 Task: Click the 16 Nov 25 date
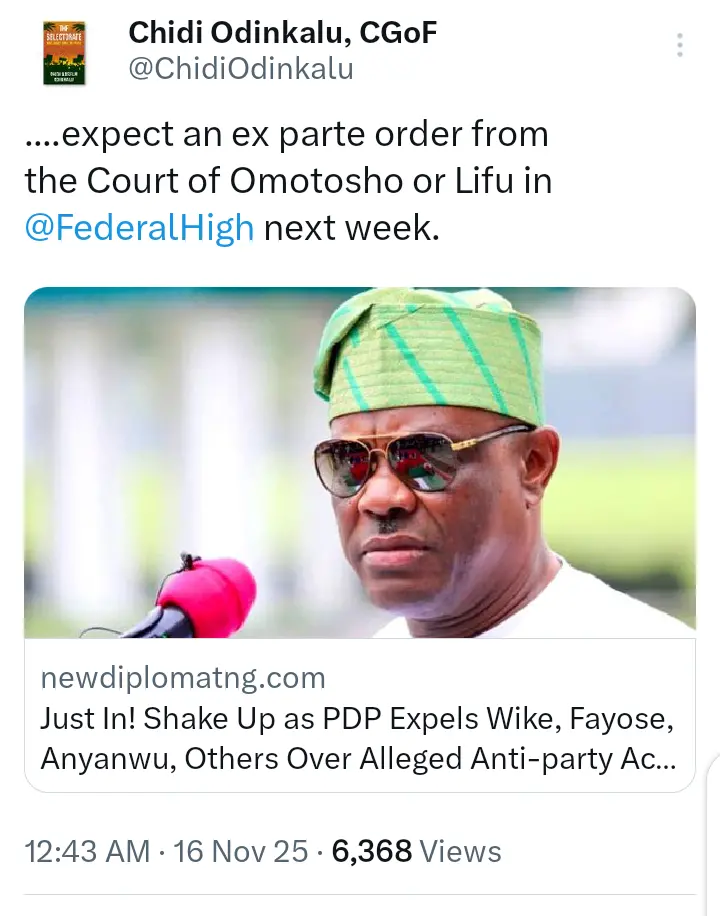(x=241, y=851)
